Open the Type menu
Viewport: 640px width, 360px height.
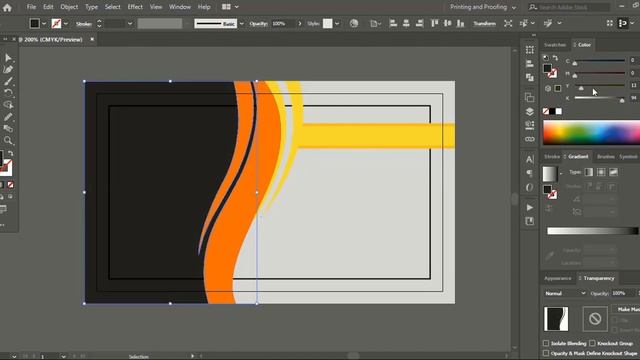click(x=91, y=7)
